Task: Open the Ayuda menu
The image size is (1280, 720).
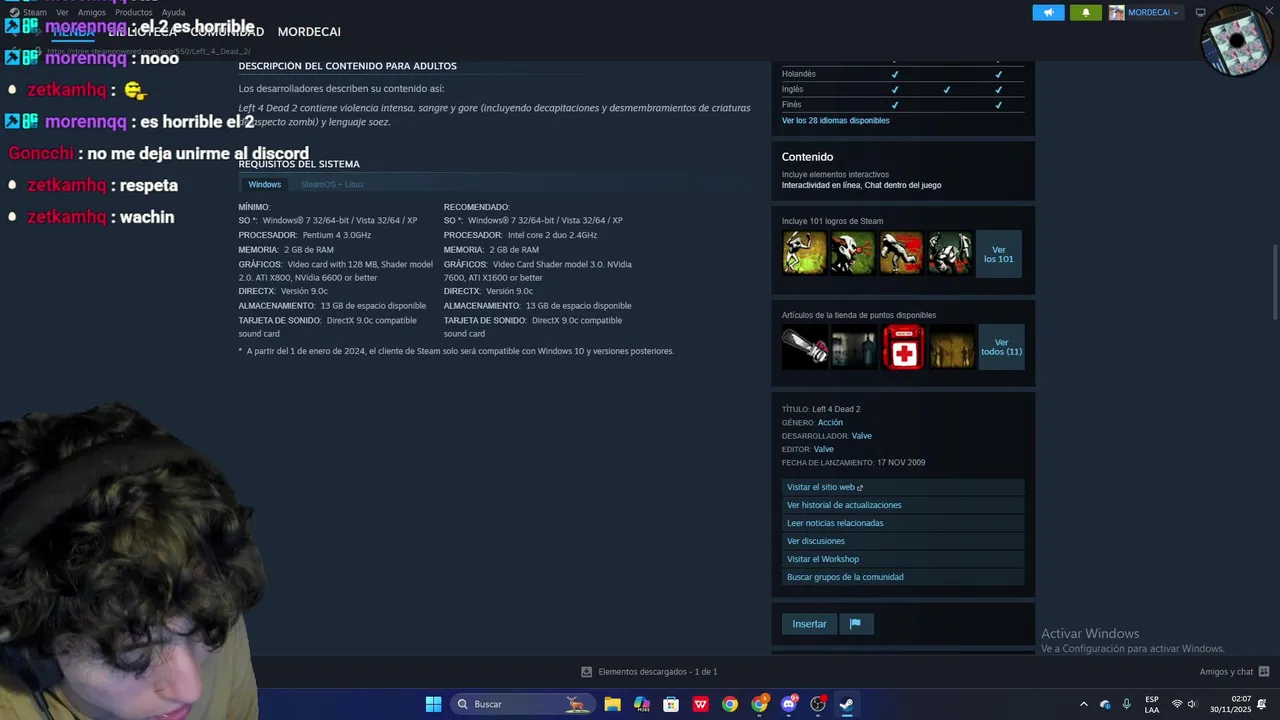Action: pos(174,13)
